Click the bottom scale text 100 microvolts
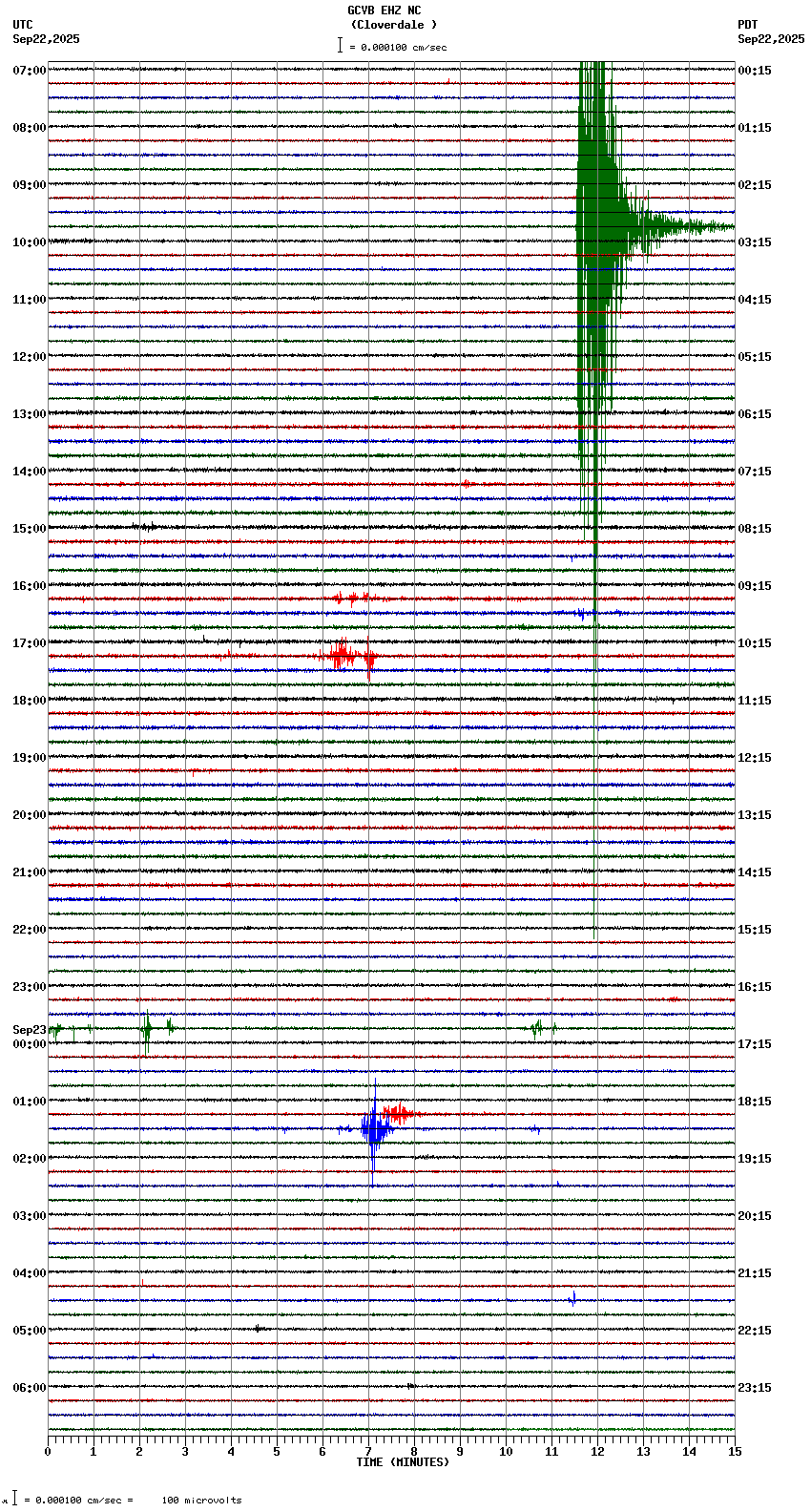The height and width of the screenshot is (1512, 811). tap(201, 1500)
